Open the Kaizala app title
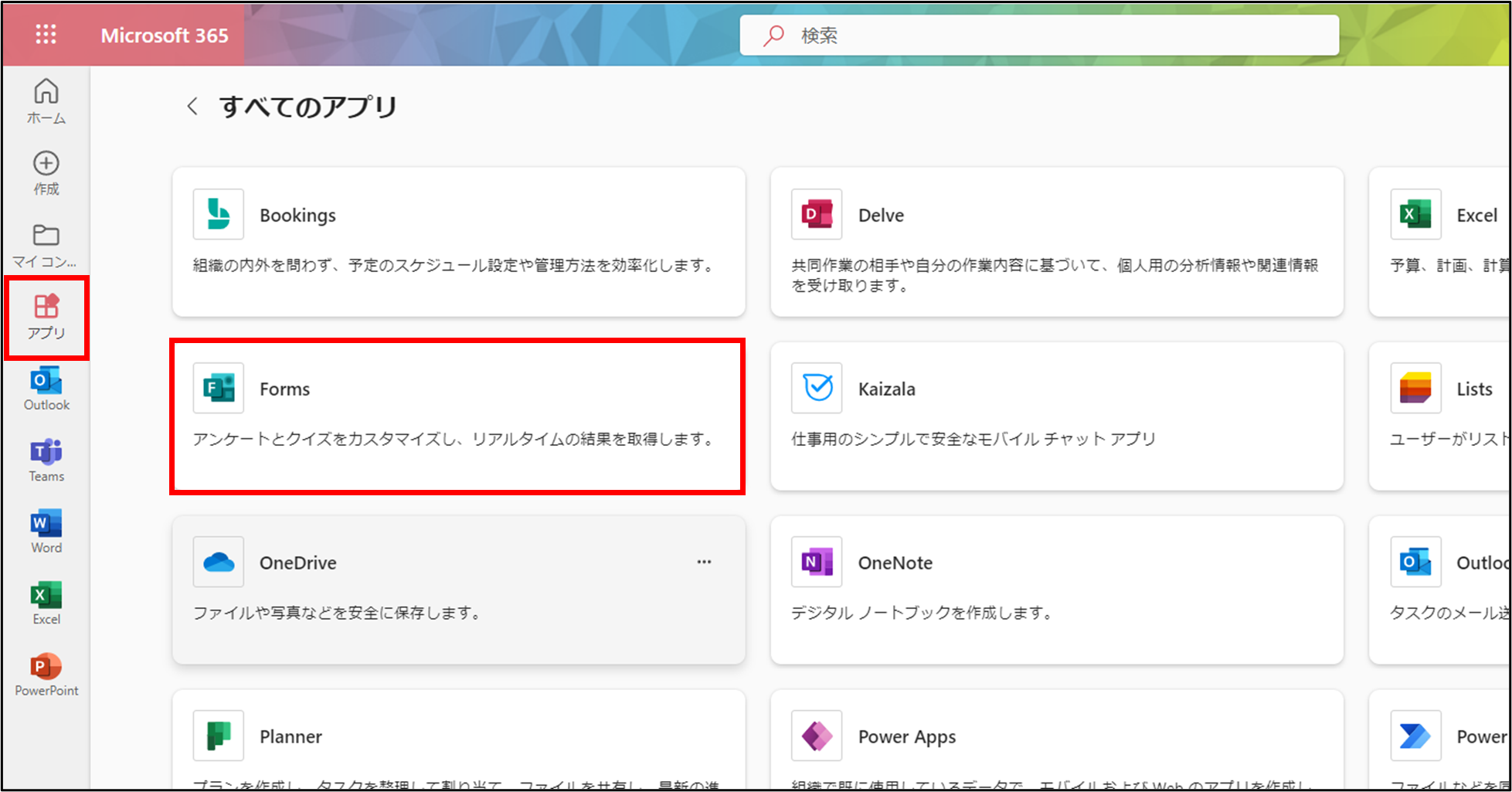 pos(886,389)
